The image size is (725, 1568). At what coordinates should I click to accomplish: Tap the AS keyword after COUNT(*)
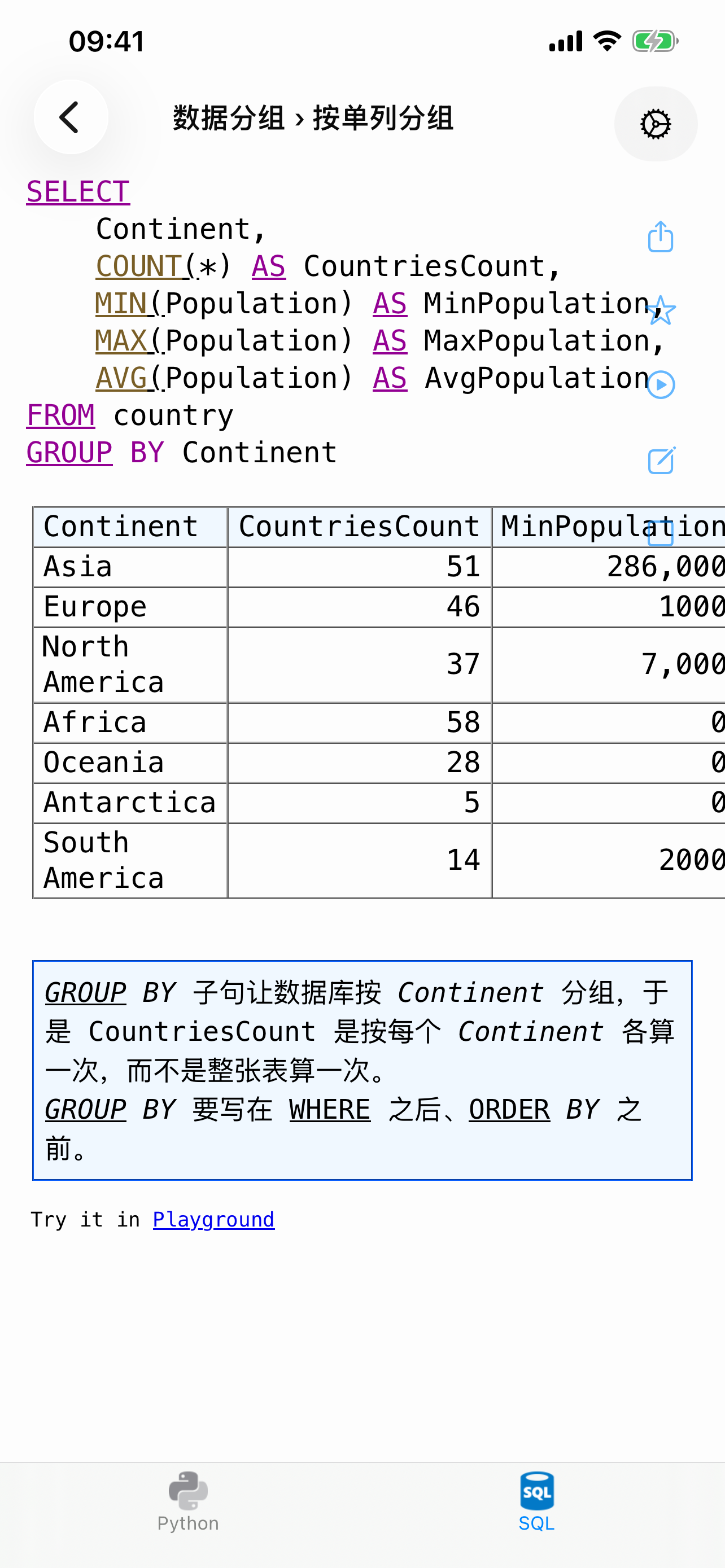pos(268,266)
